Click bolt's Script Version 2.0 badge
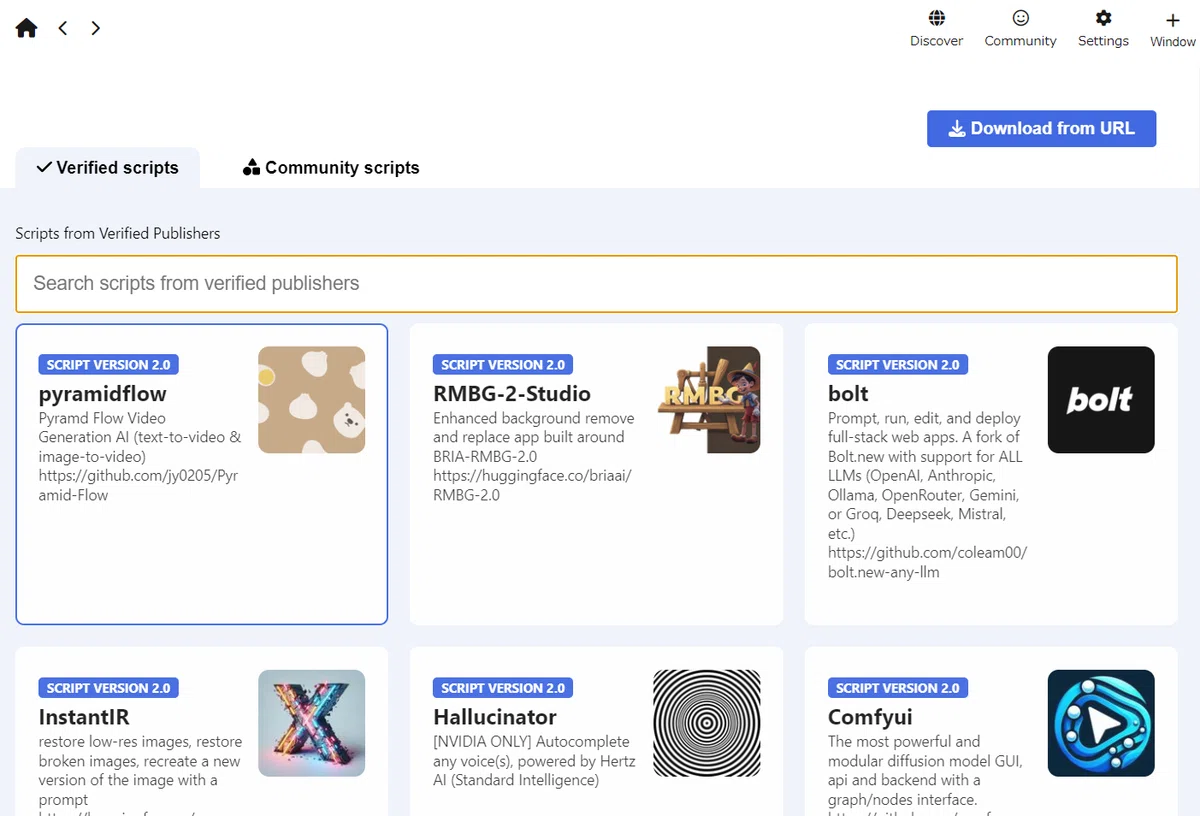 point(898,365)
